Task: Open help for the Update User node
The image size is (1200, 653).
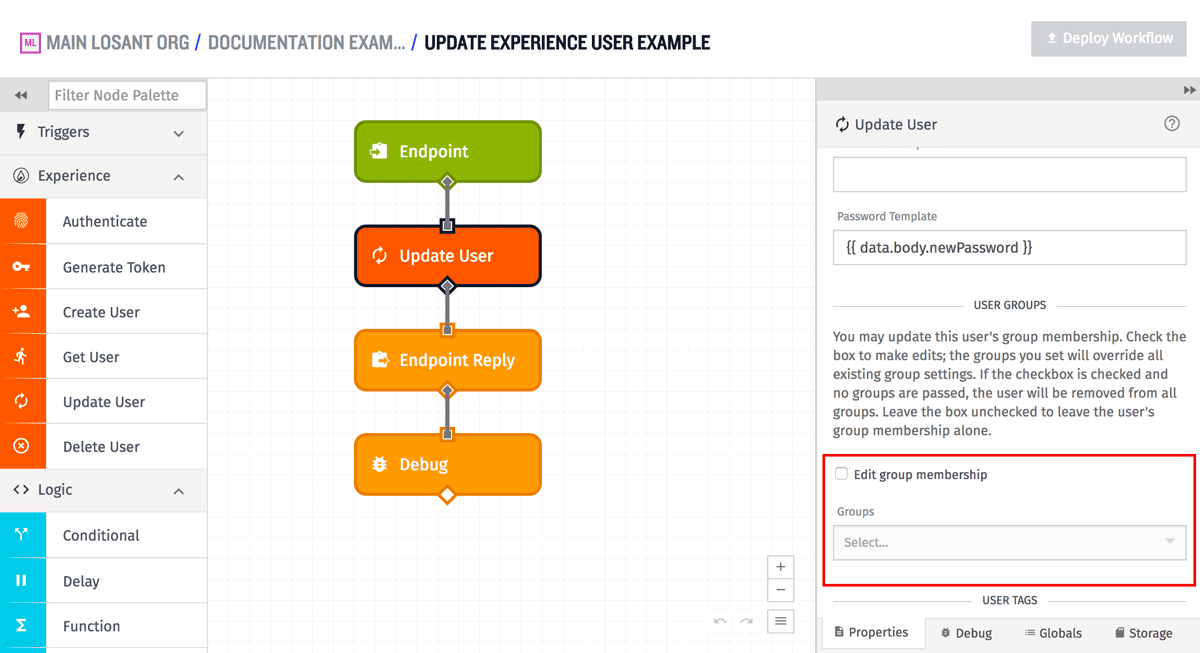Action: pos(1172,124)
